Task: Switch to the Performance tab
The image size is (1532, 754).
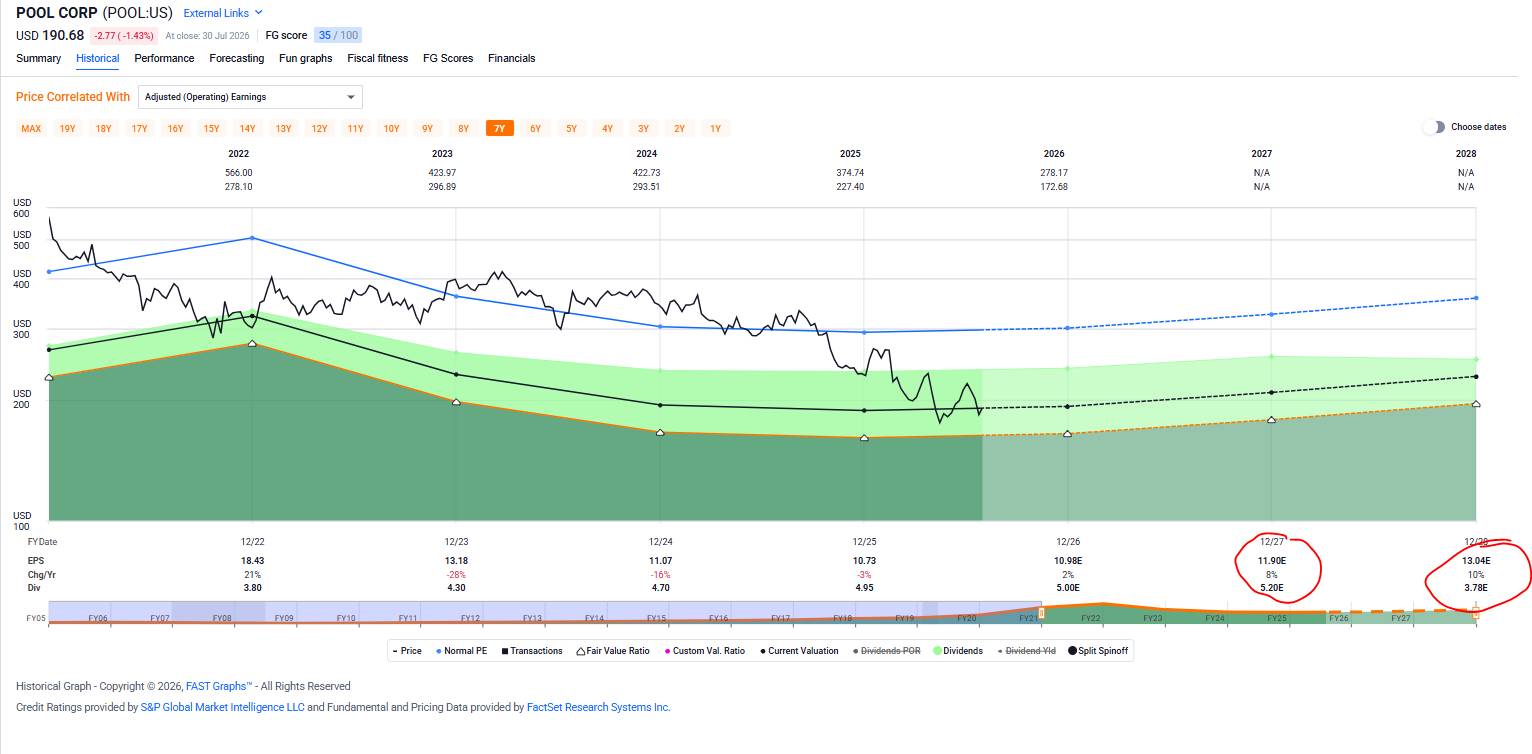Action: point(164,58)
